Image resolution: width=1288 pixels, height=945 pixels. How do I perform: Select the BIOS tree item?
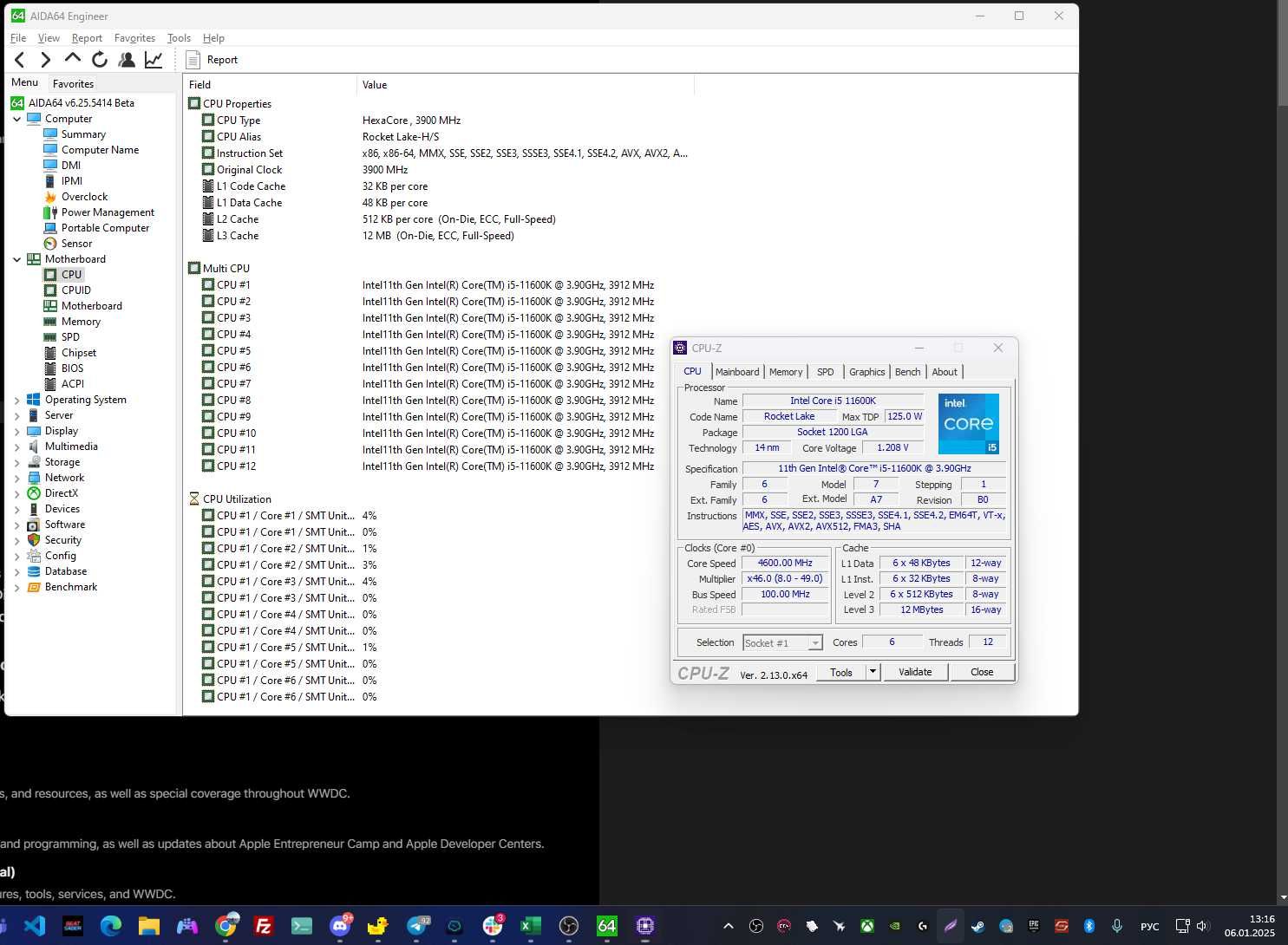click(x=72, y=368)
